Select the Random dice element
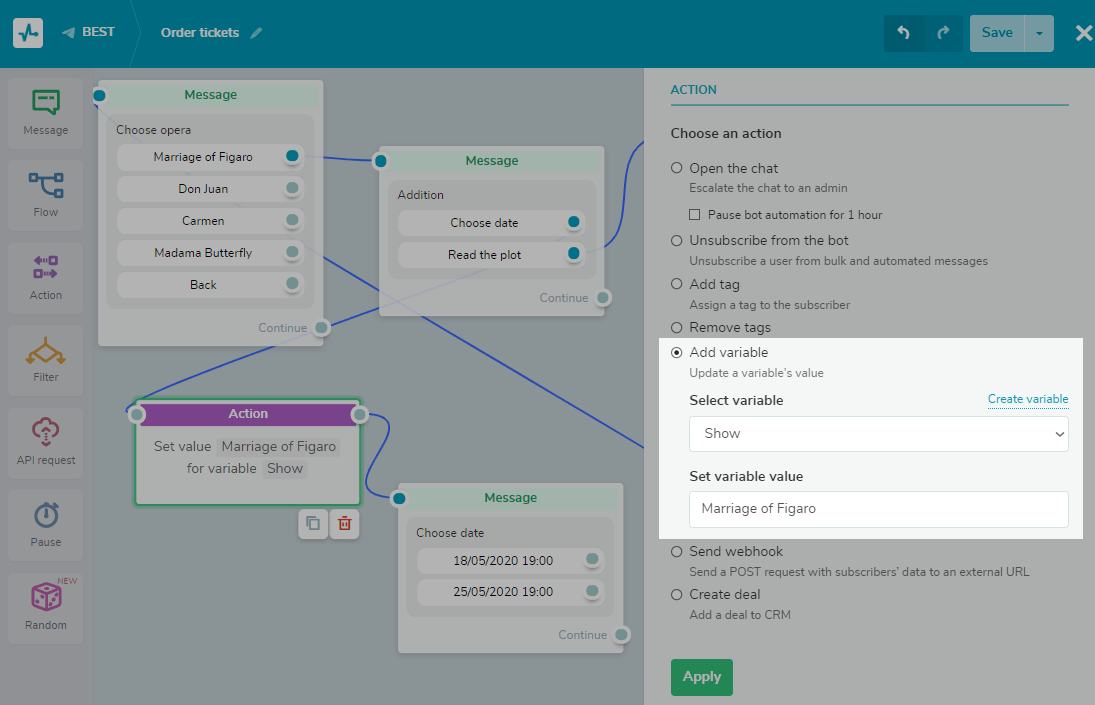This screenshot has width=1095, height=705. 46,598
